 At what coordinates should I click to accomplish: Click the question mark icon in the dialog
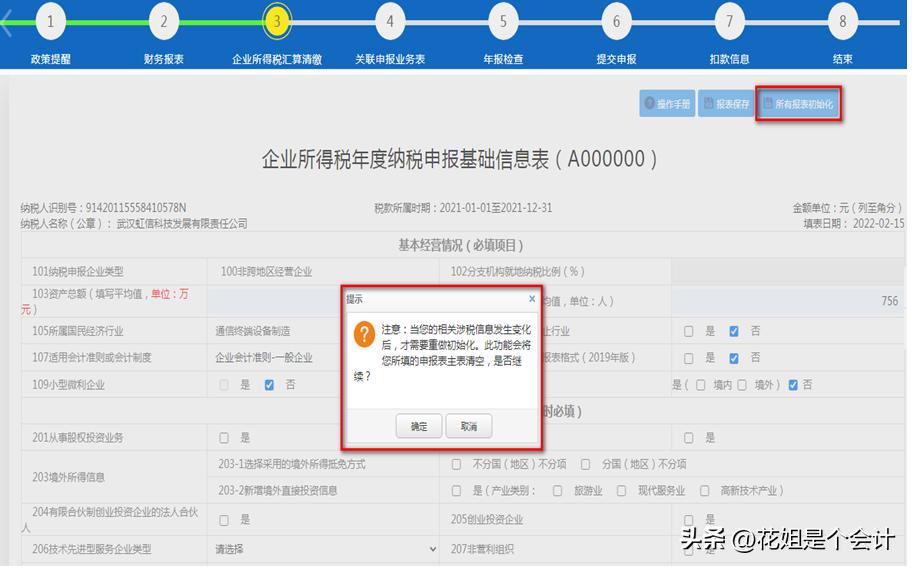pyautogui.click(x=364, y=334)
